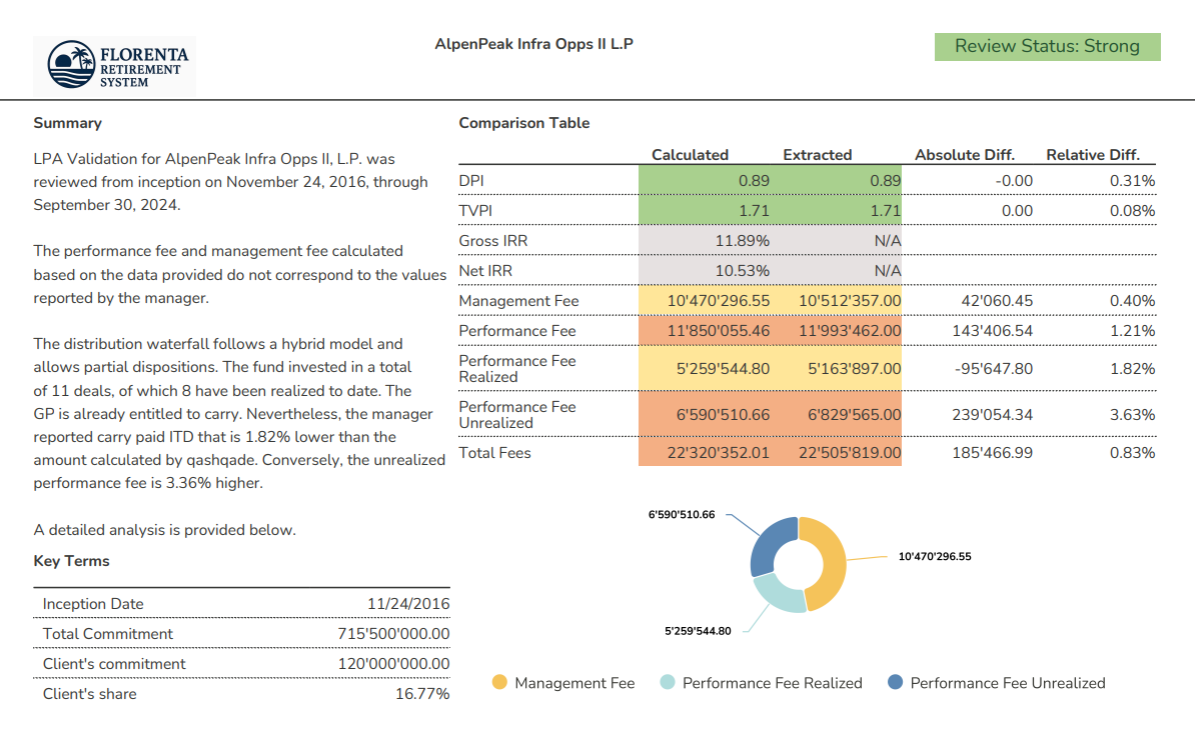Click extracted unrealized fee 6'829'565.00
The height and width of the screenshot is (733, 1195).
pos(854,415)
